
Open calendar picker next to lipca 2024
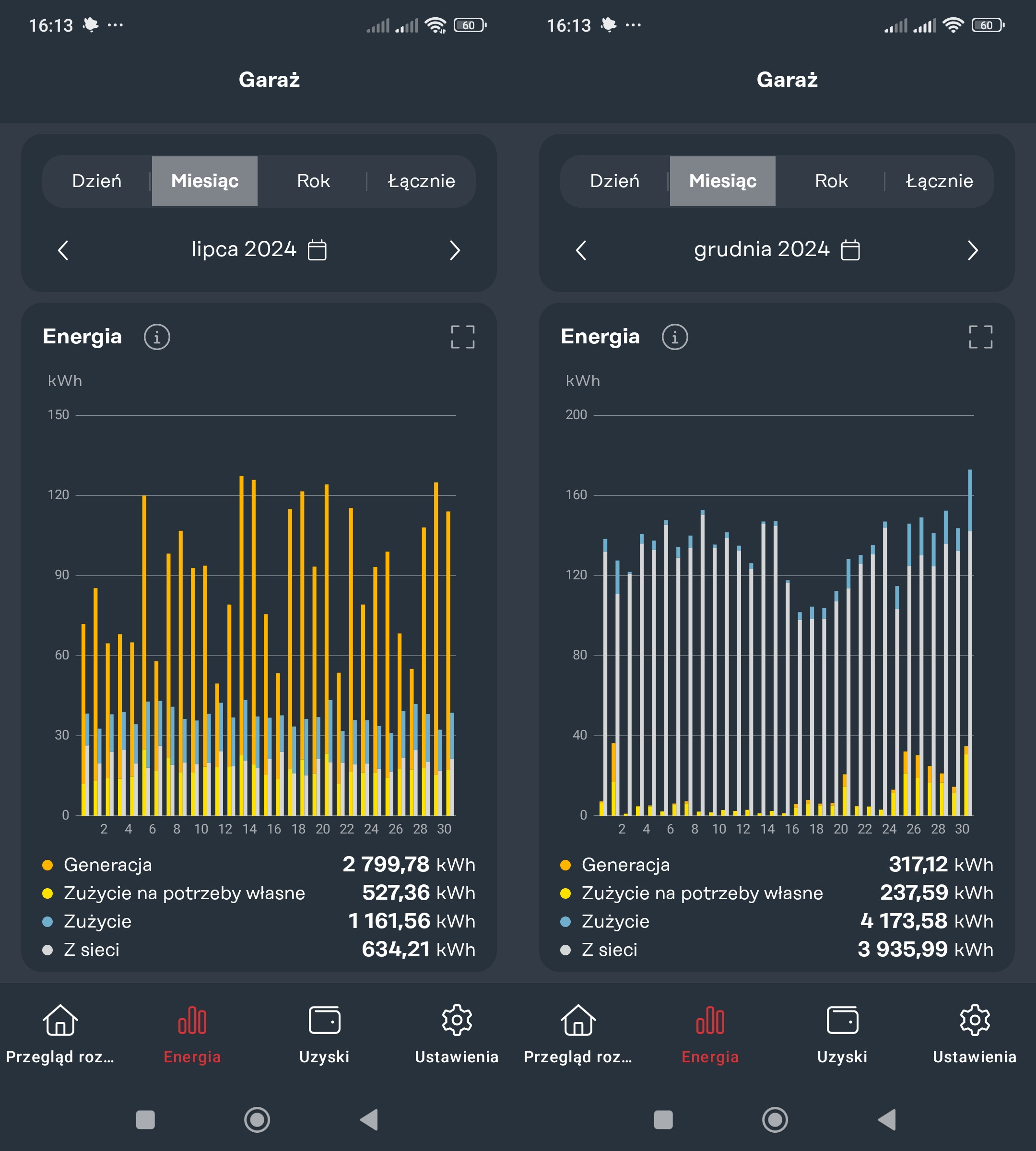pos(317,250)
